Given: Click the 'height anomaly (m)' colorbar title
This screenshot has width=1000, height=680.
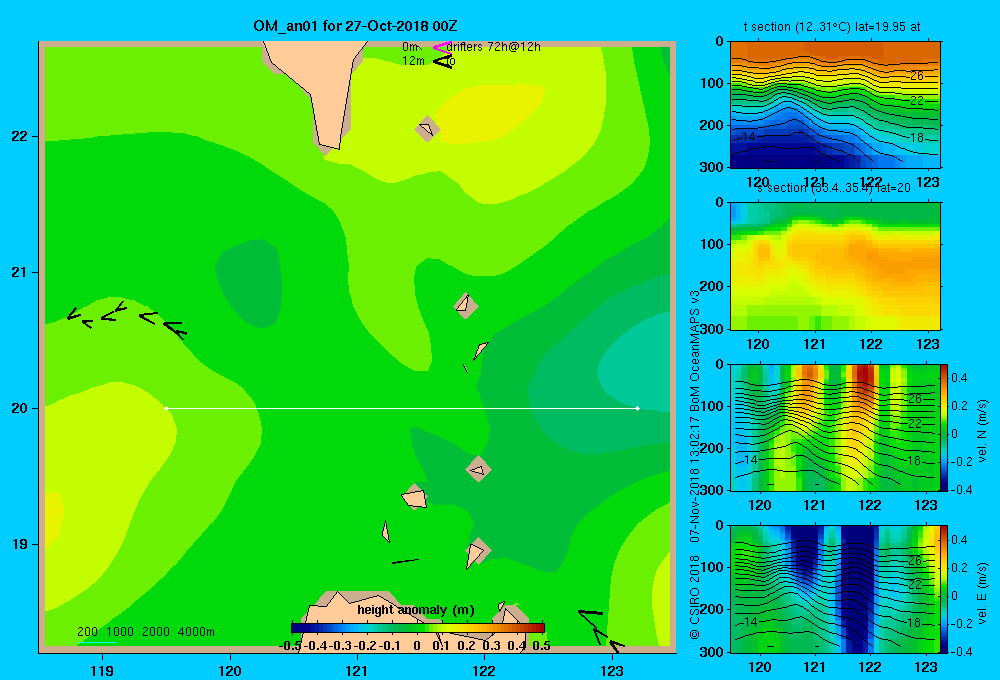Looking at the screenshot, I should tap(416, 610).
